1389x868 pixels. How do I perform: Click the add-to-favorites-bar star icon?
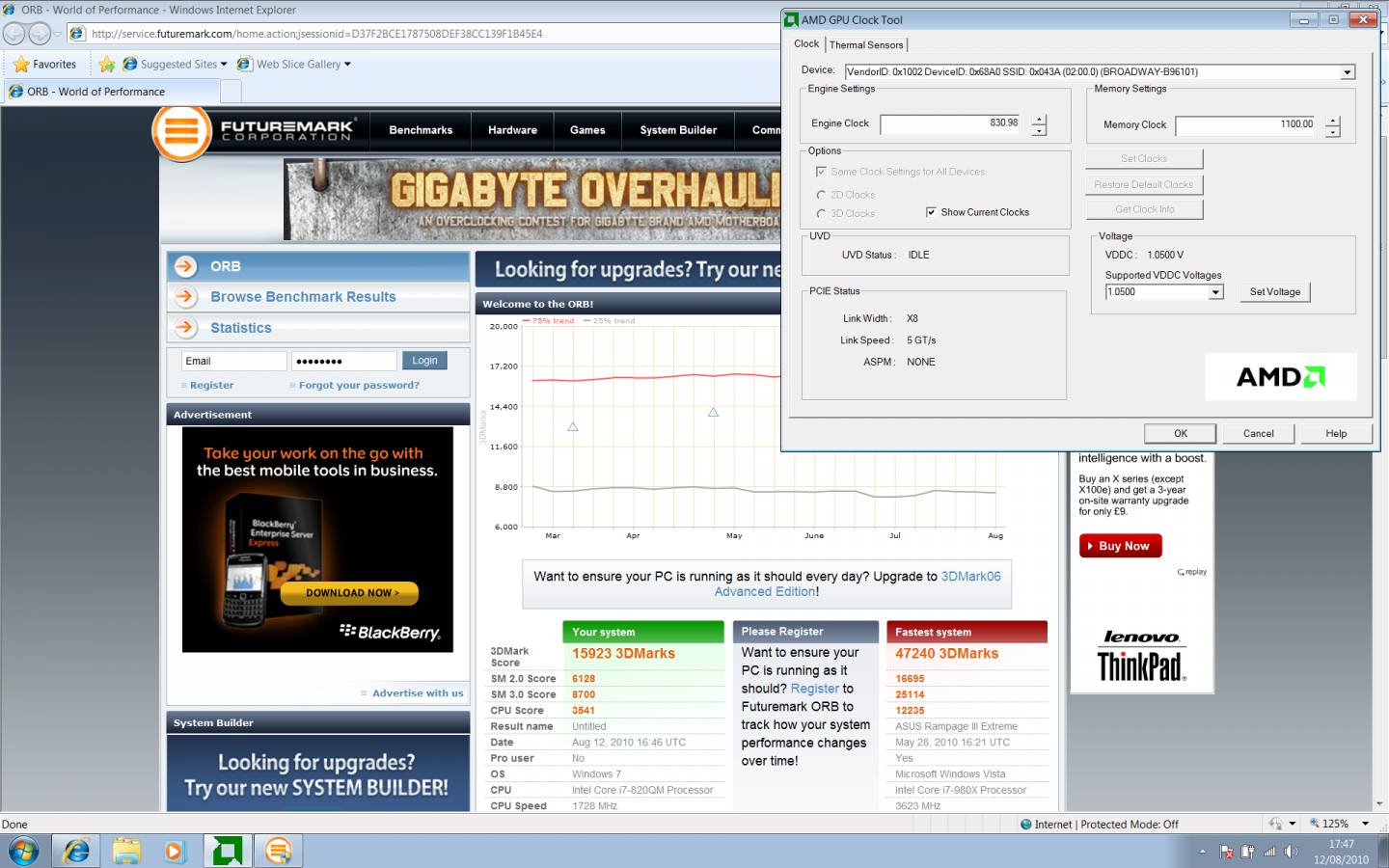(x=106, y=65)
